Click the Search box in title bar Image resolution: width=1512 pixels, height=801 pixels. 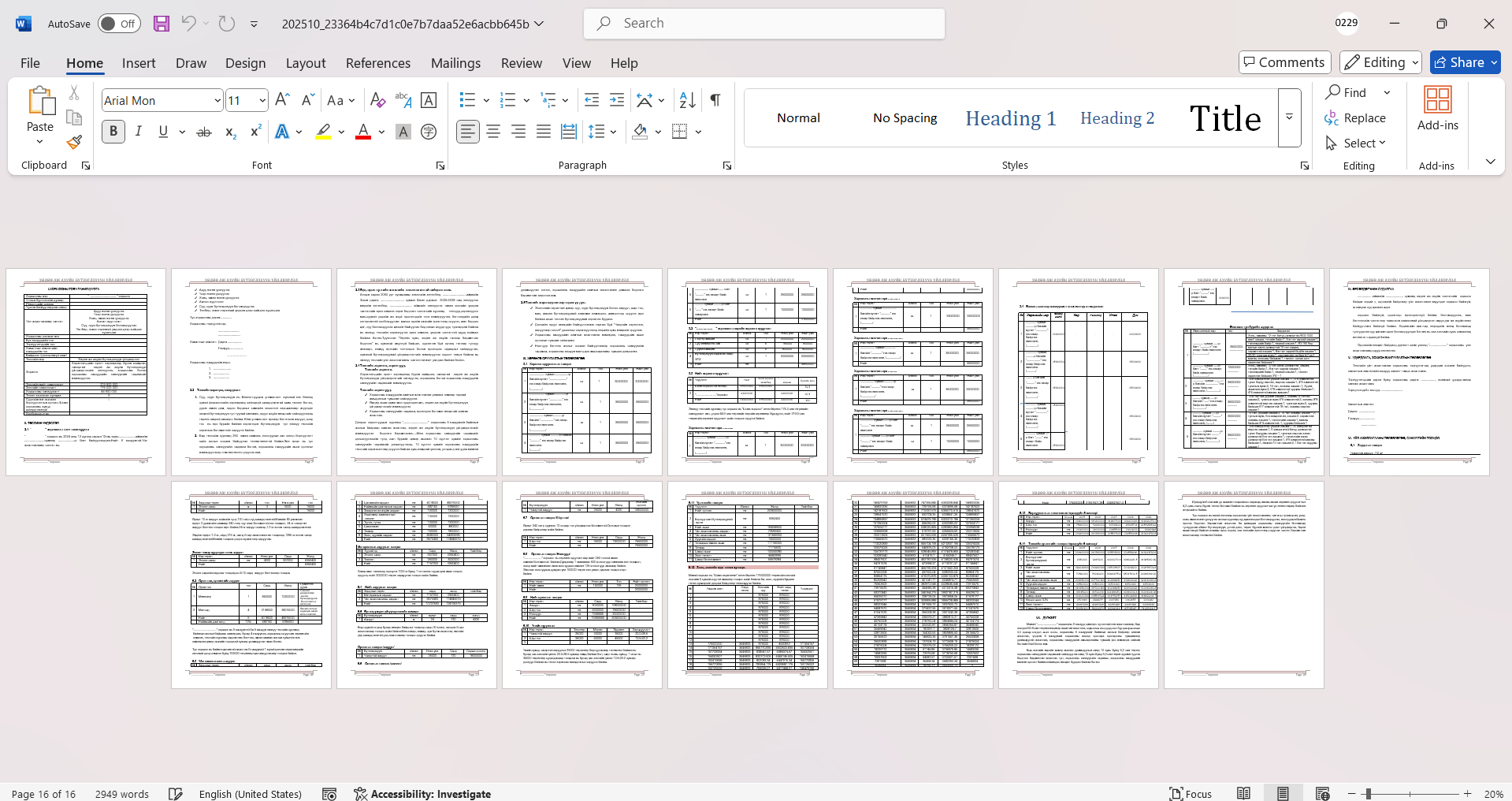tap(764, 24)
